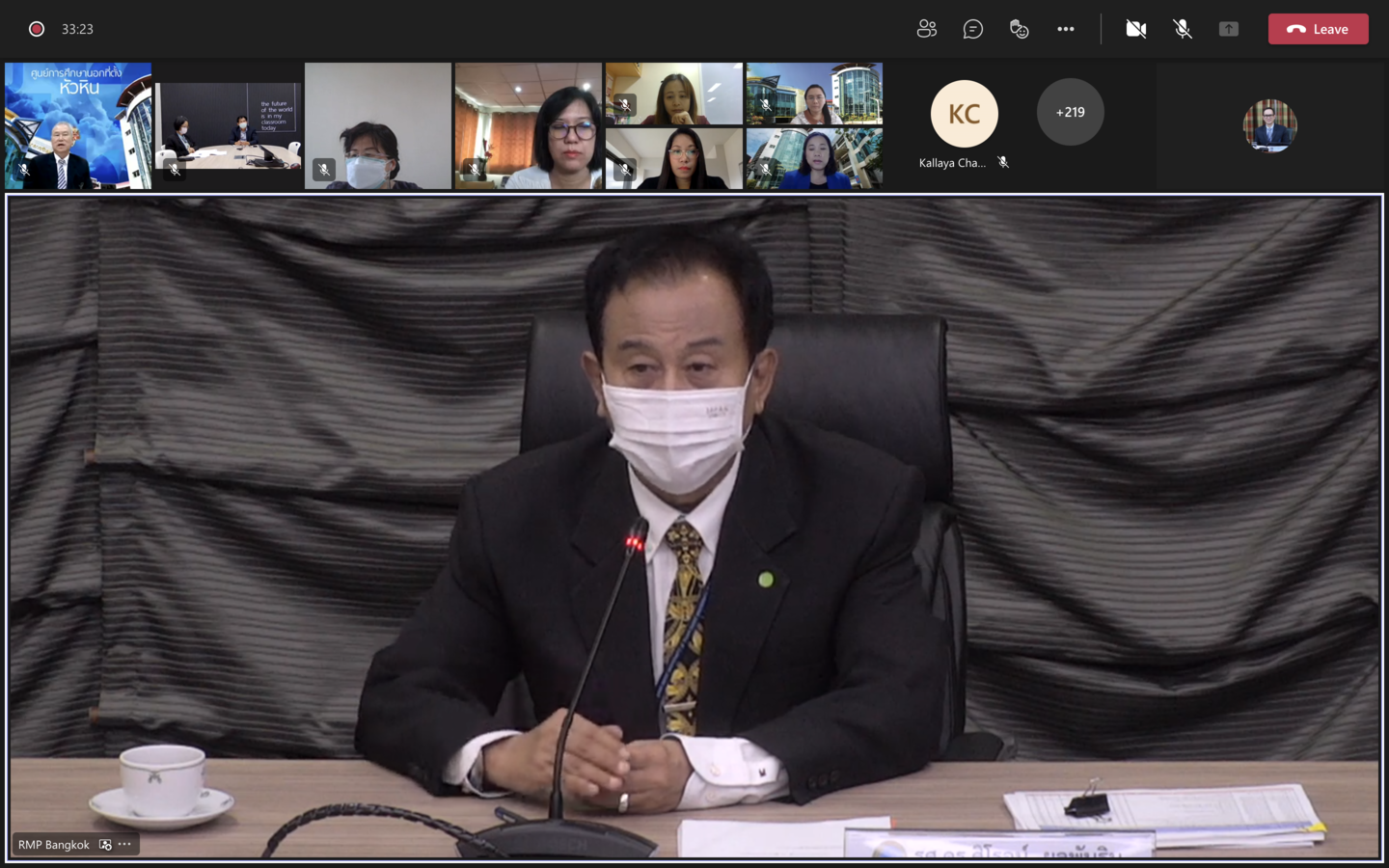Open the reactions and raise hand menu
The image size is (1389, 868).
tap(1020, 29)
